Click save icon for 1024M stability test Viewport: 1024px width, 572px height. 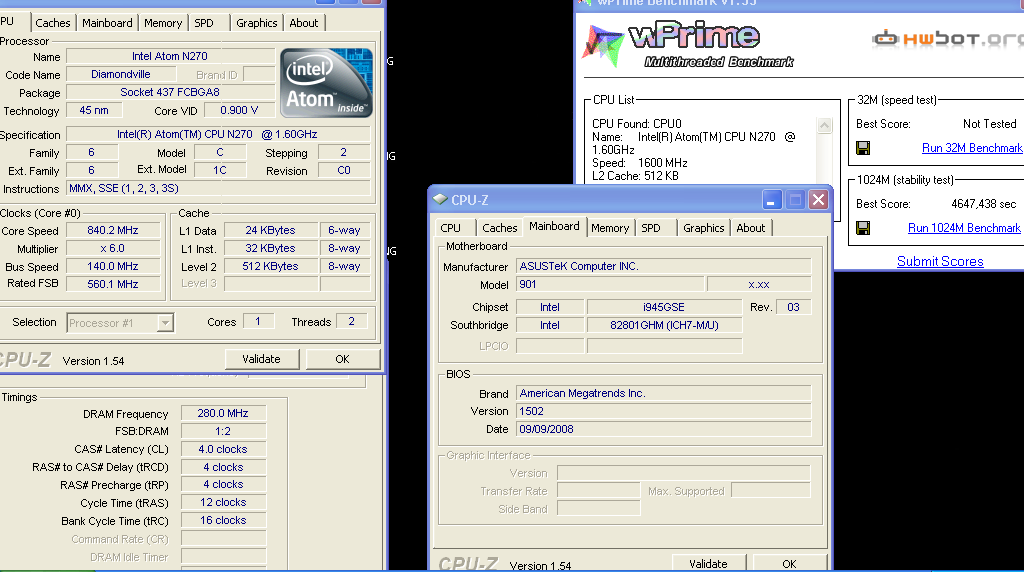pos(863,228)
